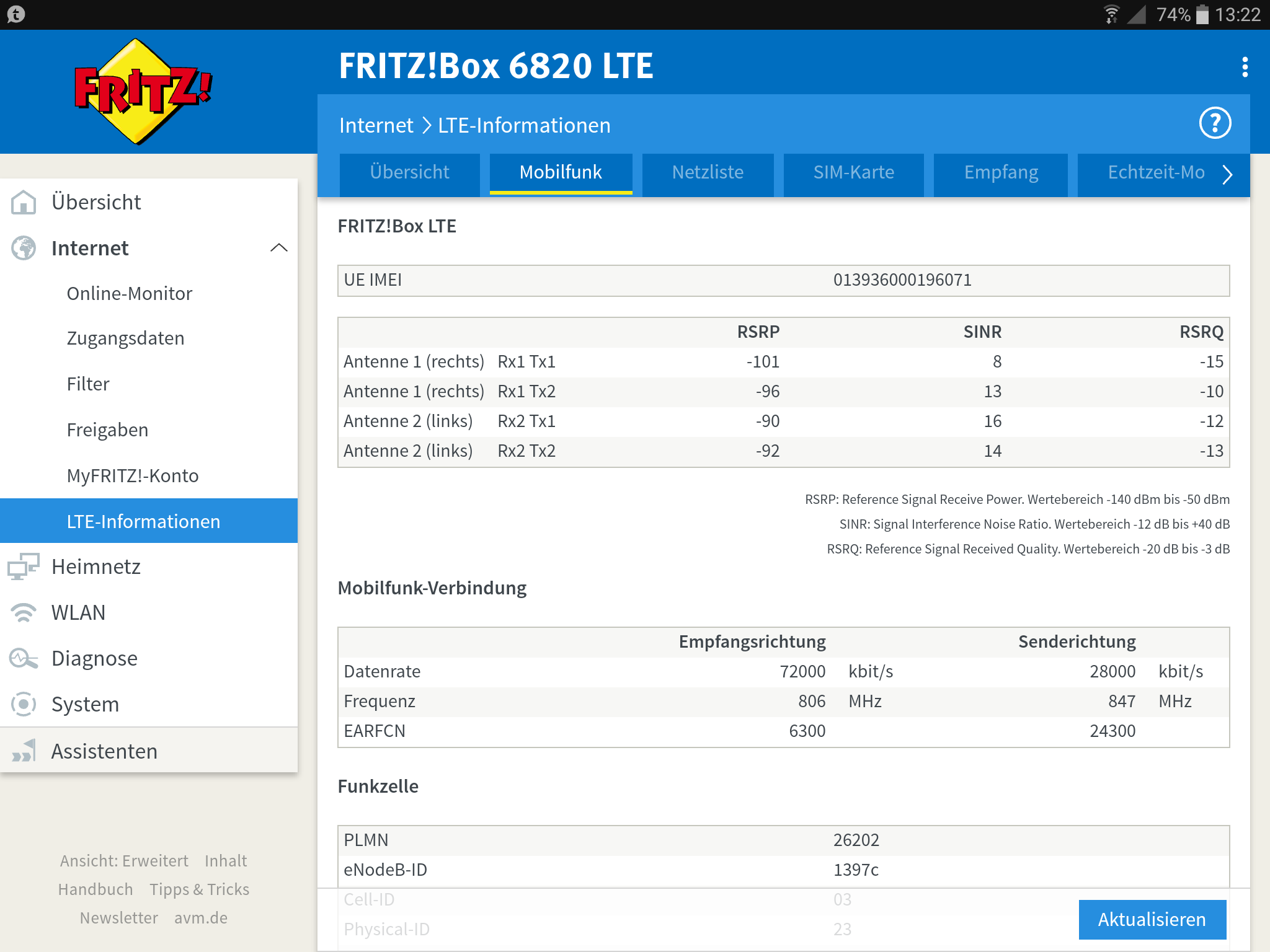Click the Assistenten wizard icon
Image resolution: width=1270 pixels, height=952 pixels.
coord(24,751)
